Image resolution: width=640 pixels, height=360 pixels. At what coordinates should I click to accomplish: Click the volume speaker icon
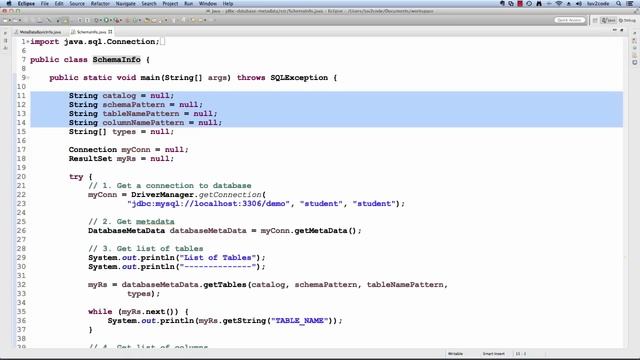tap(578, 4)
